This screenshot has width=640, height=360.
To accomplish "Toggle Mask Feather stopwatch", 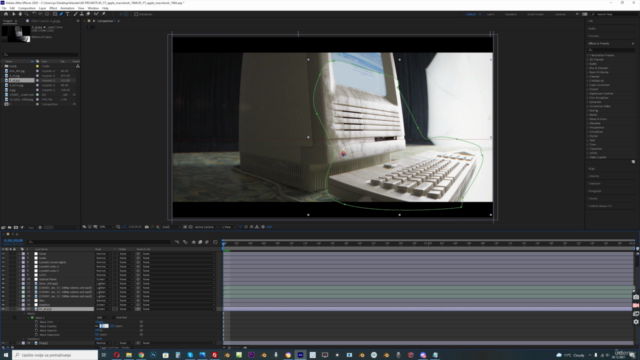I will (x=36, y=326).
